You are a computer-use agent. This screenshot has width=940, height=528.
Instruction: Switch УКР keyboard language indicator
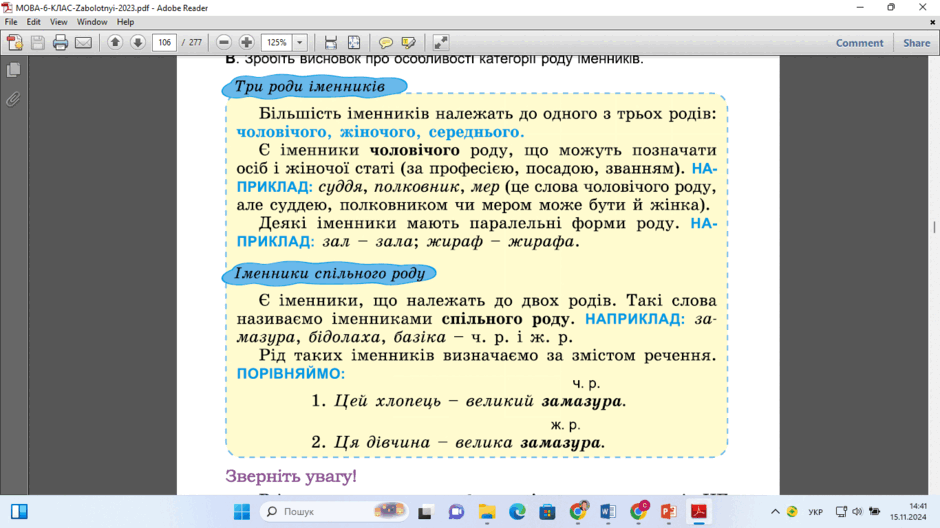815,512
